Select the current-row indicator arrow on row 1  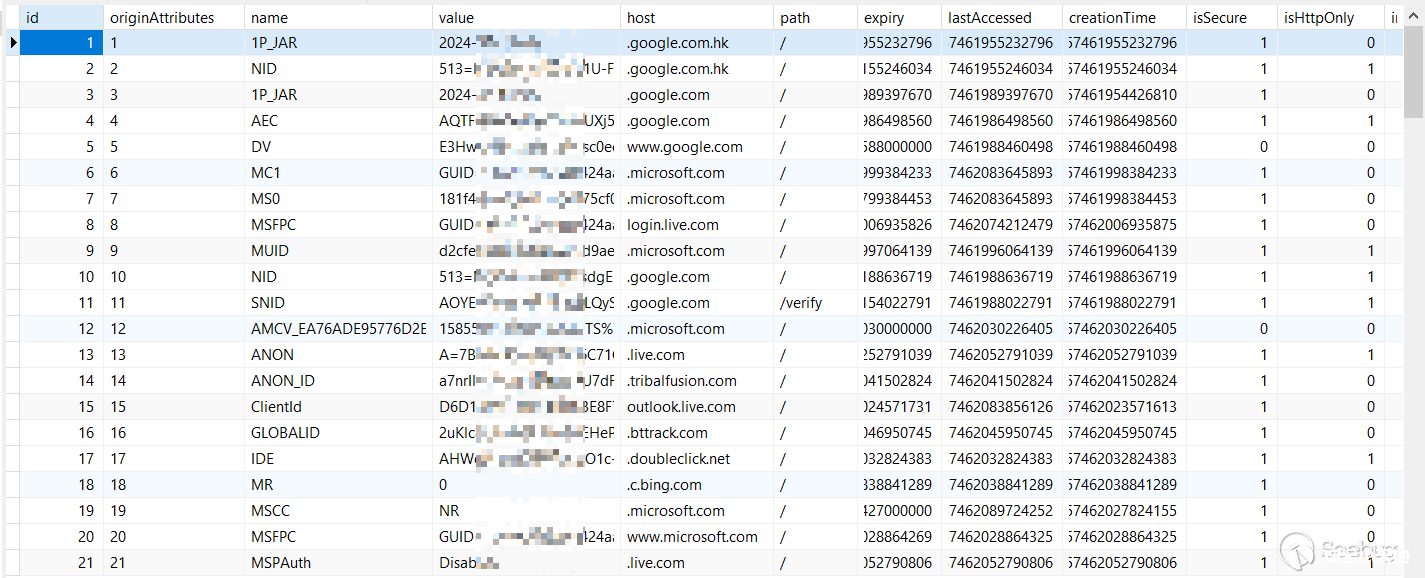[x=11, y=43]
